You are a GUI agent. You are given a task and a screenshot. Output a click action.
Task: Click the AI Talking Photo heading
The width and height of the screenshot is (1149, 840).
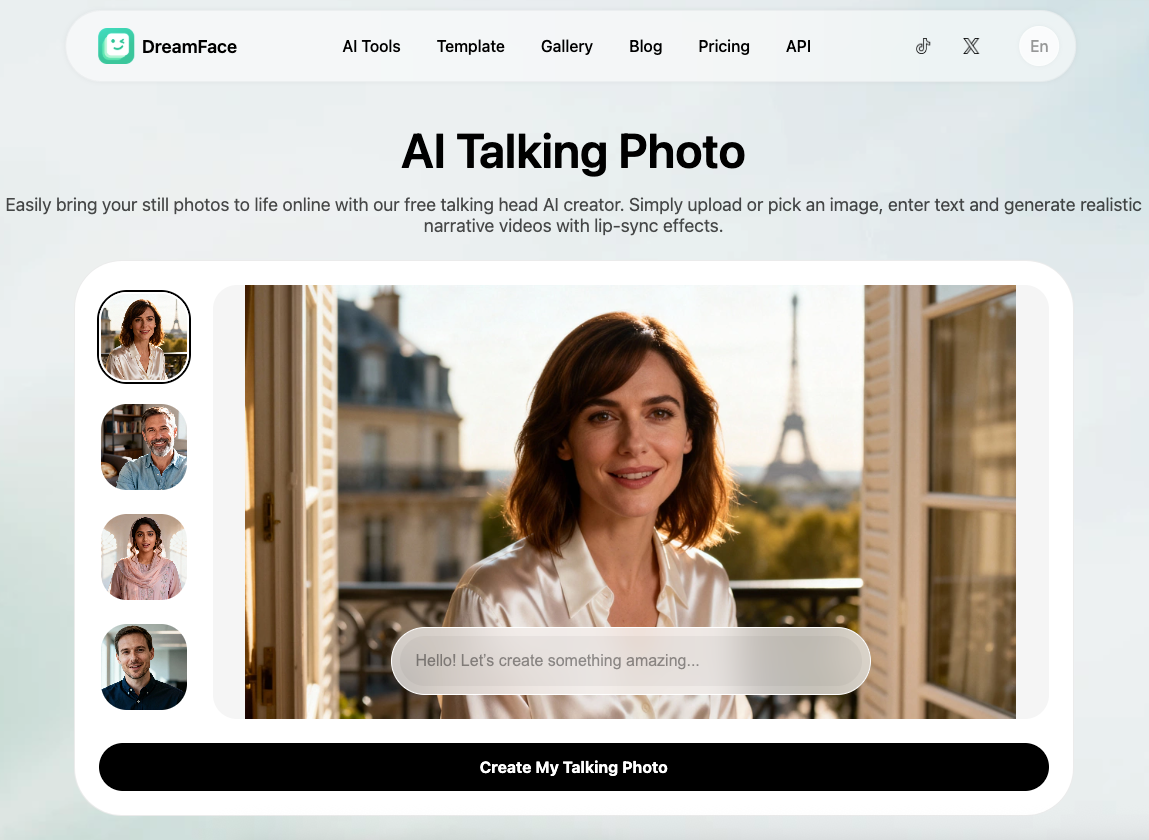[573, 152]
